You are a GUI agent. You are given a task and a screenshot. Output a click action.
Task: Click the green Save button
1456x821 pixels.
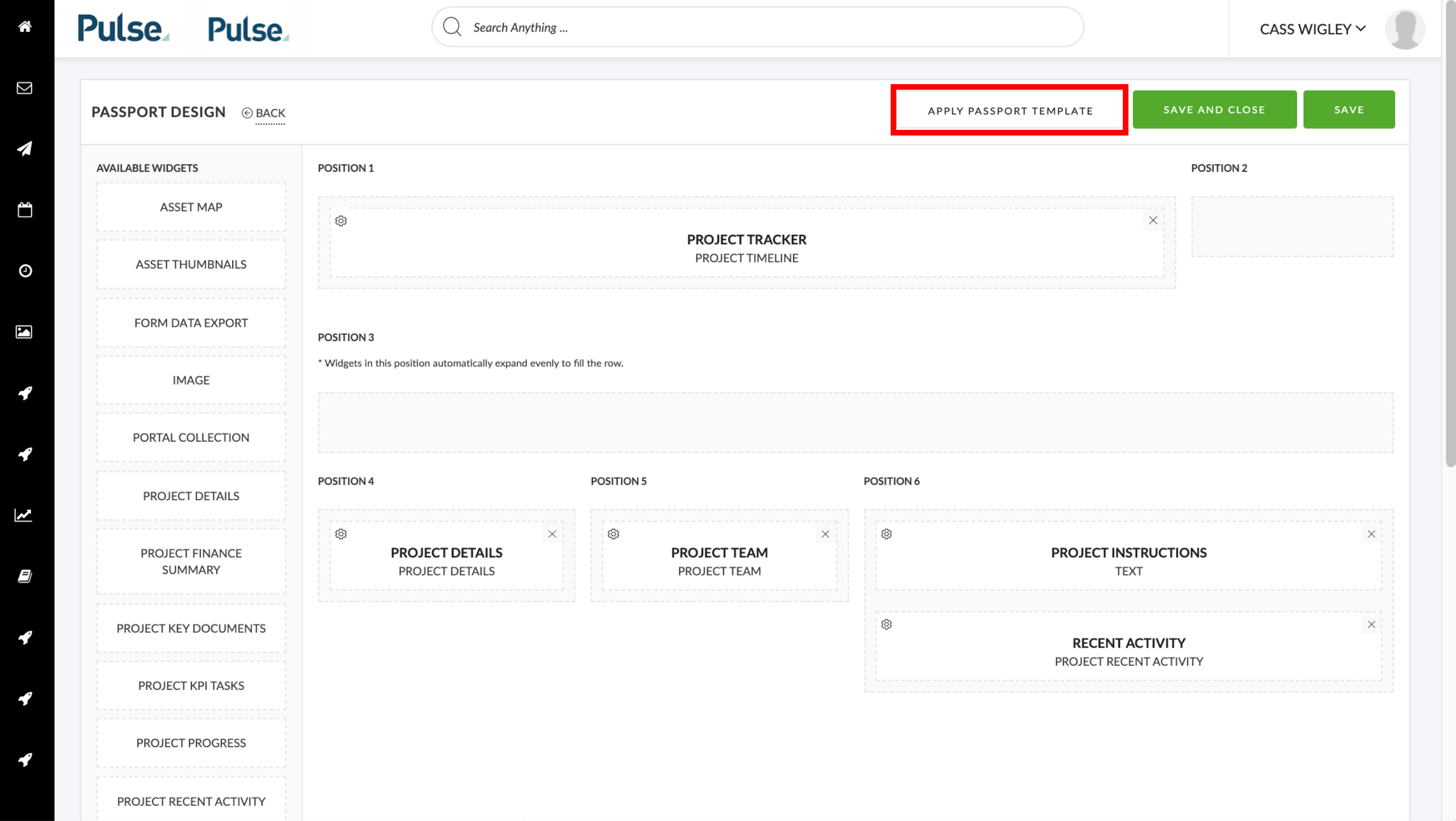click(x=1349, y=110)
